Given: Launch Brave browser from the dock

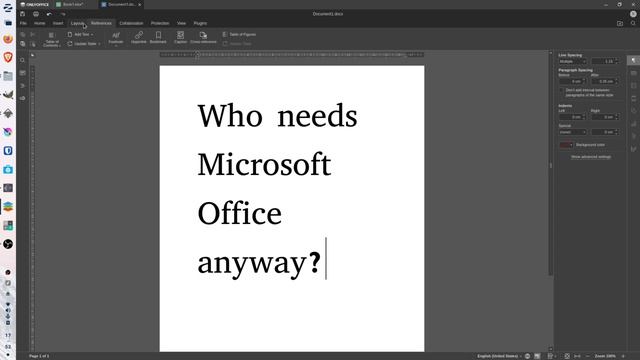Looking at the screenshot, I should point(8,57).
